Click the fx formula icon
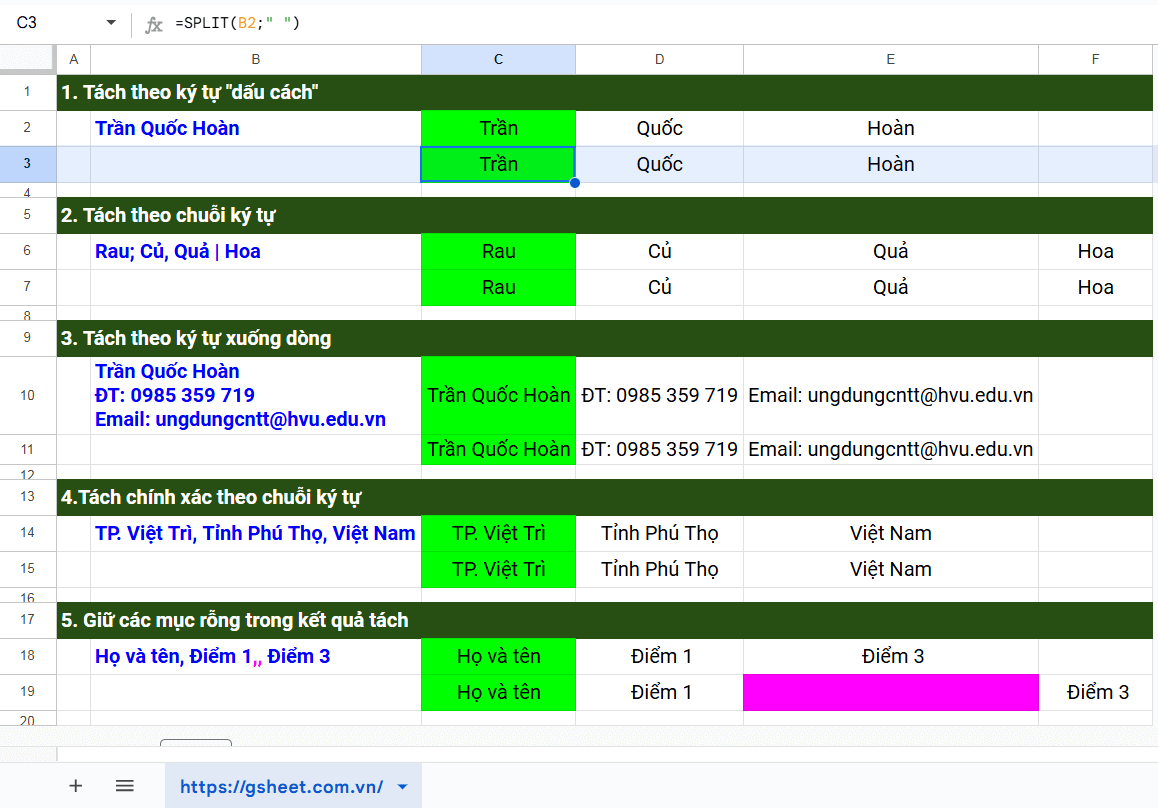Image resolution: width=1158 pixels, height=809 pixels. tap(152, 21)
